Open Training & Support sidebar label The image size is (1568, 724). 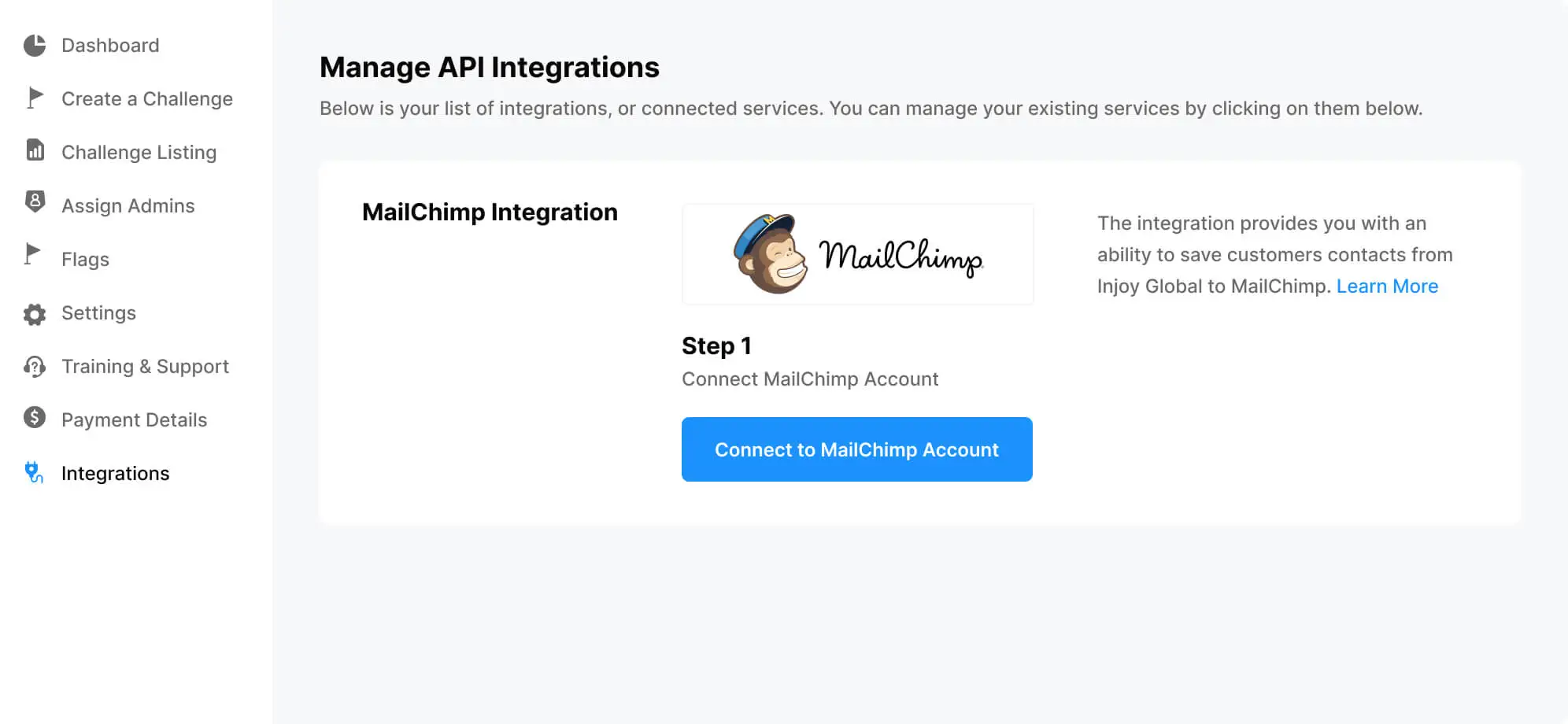145,367
